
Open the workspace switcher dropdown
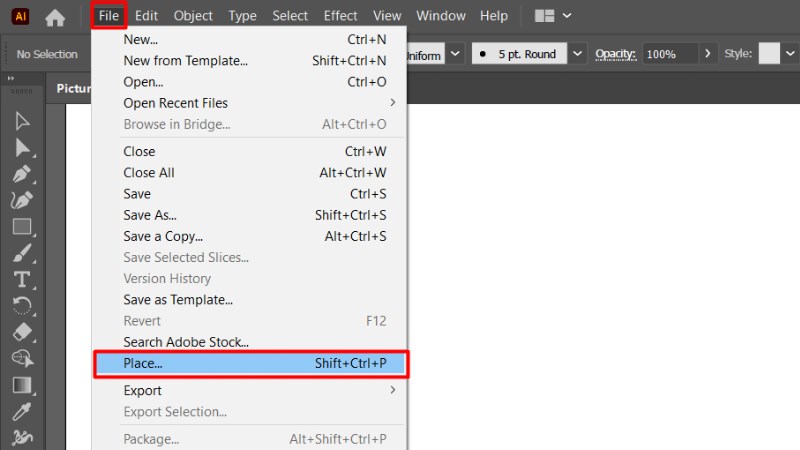pos(554,16)
